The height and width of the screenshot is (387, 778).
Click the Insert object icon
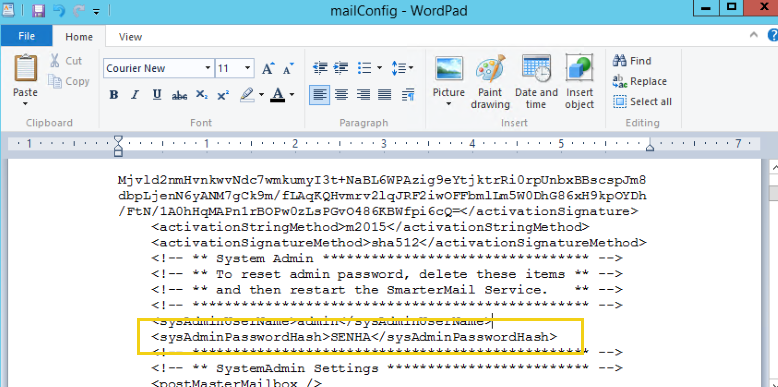tap(580, 82)
